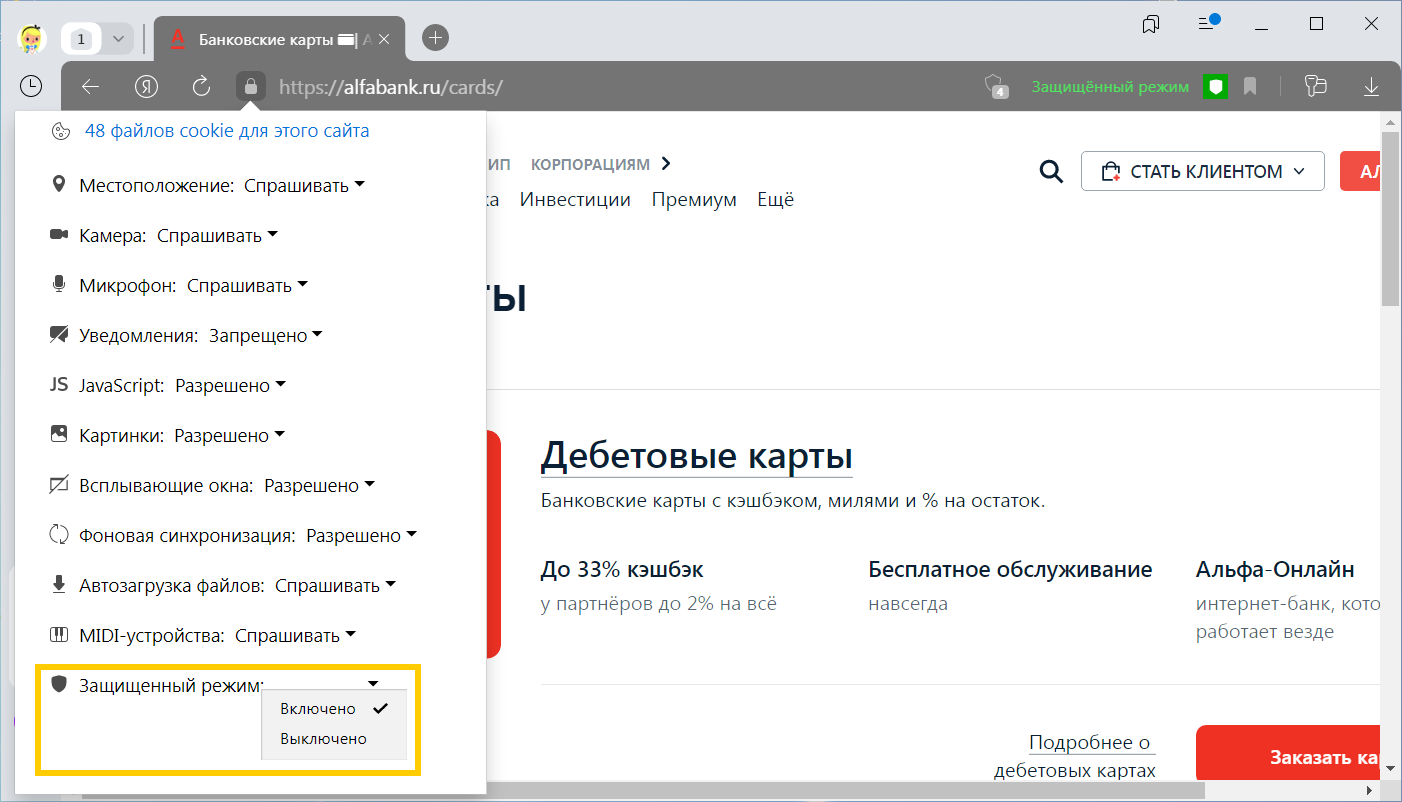The width and height of the screenshot is (1402, 802).
Task: Click the lock site info icon
Action: (251, 86)
